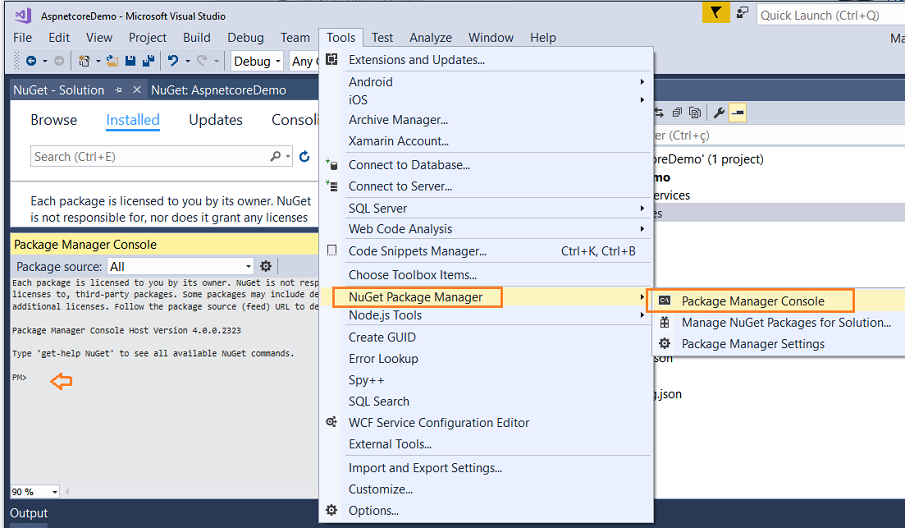Open the Build menu
The height and width of the screenshot is (528, 905).
(x=197, y=38)
